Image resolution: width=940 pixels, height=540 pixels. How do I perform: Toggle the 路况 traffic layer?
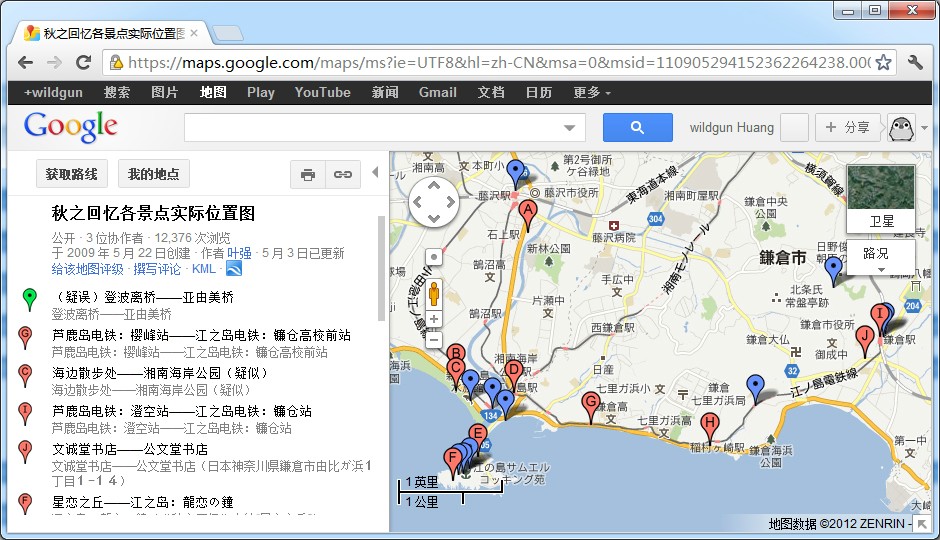coord(881,258)
